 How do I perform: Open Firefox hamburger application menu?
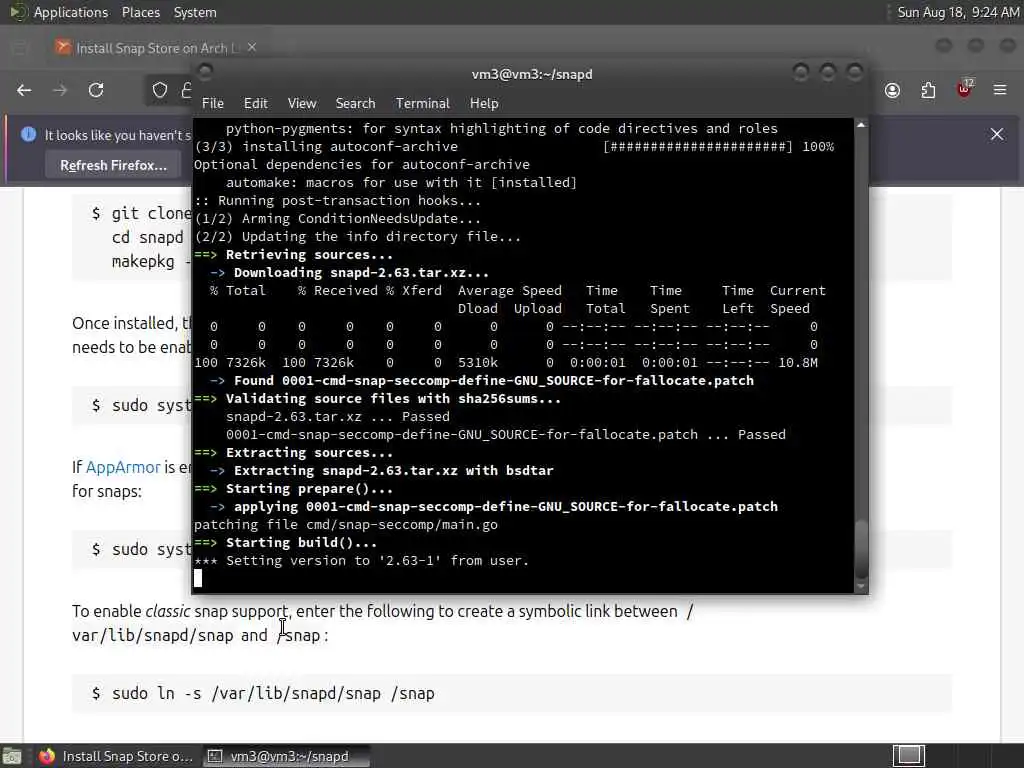pyautogui.click(x=1000, y=90)
